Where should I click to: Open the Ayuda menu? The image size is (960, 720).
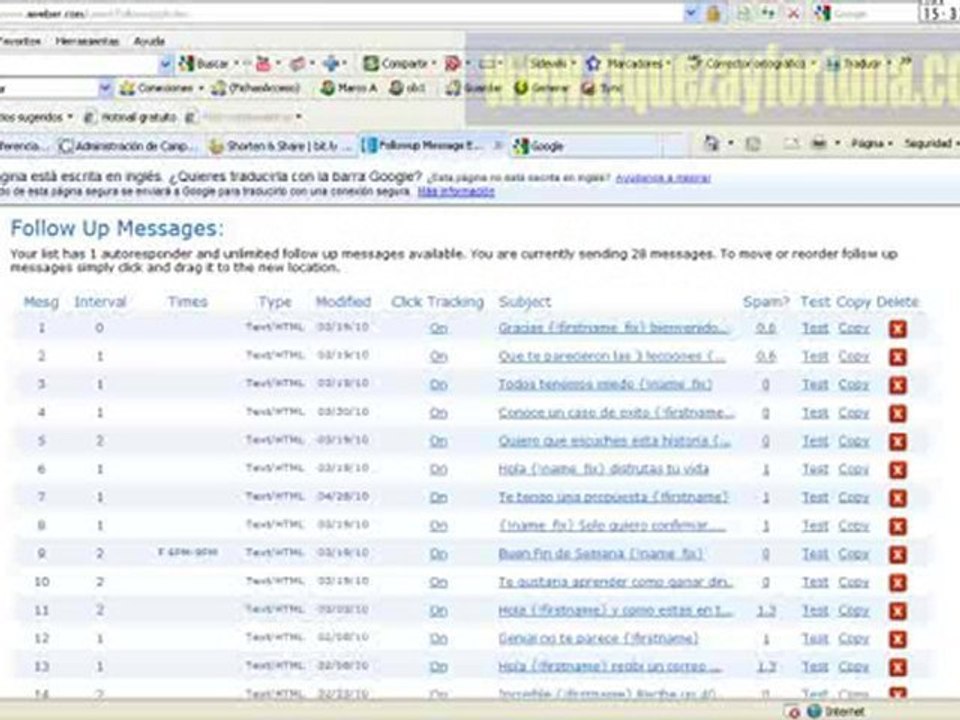[149, 41]
